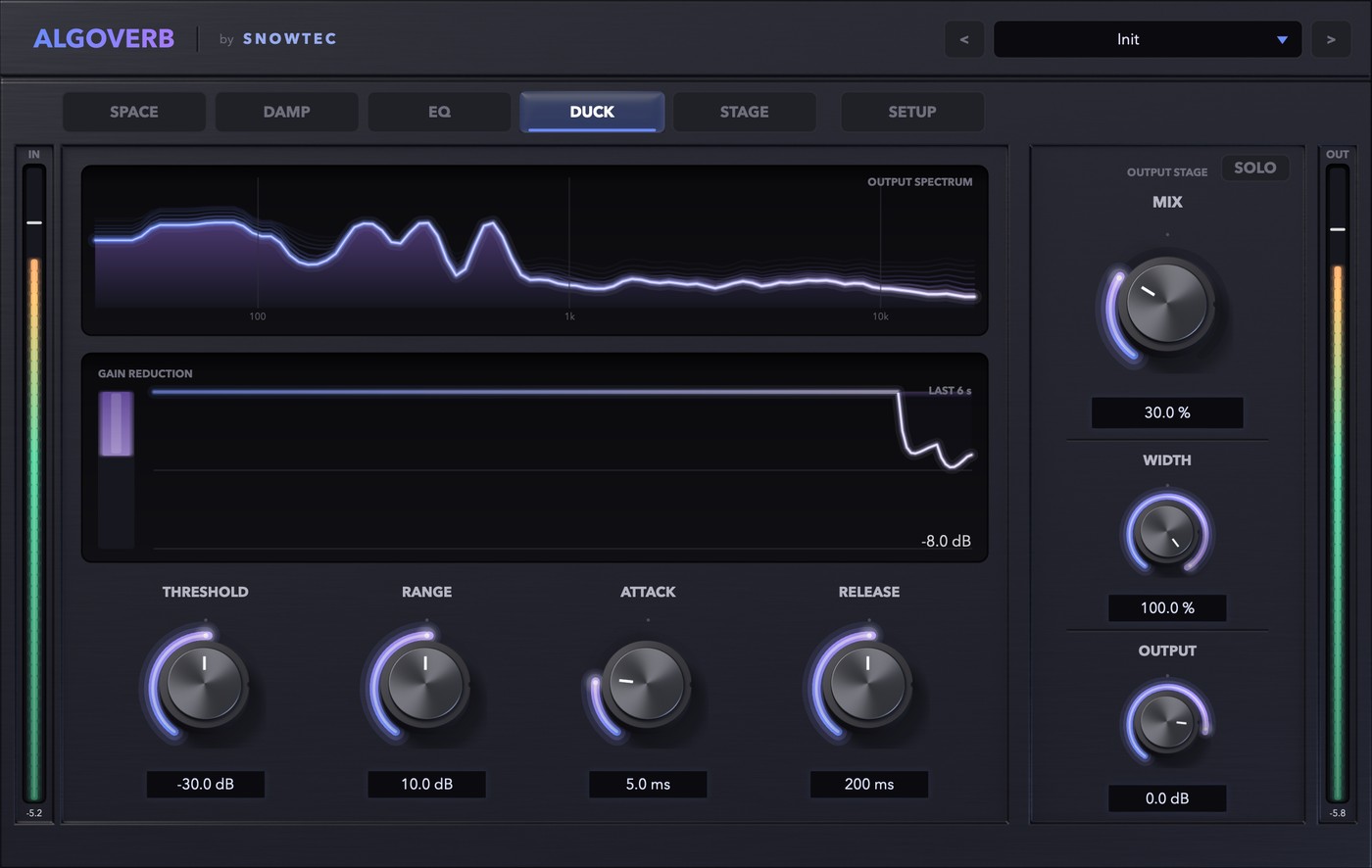1372x868 pixels.
Task: Click the purple gain reduction meter bar
Action: coord(117,424)
